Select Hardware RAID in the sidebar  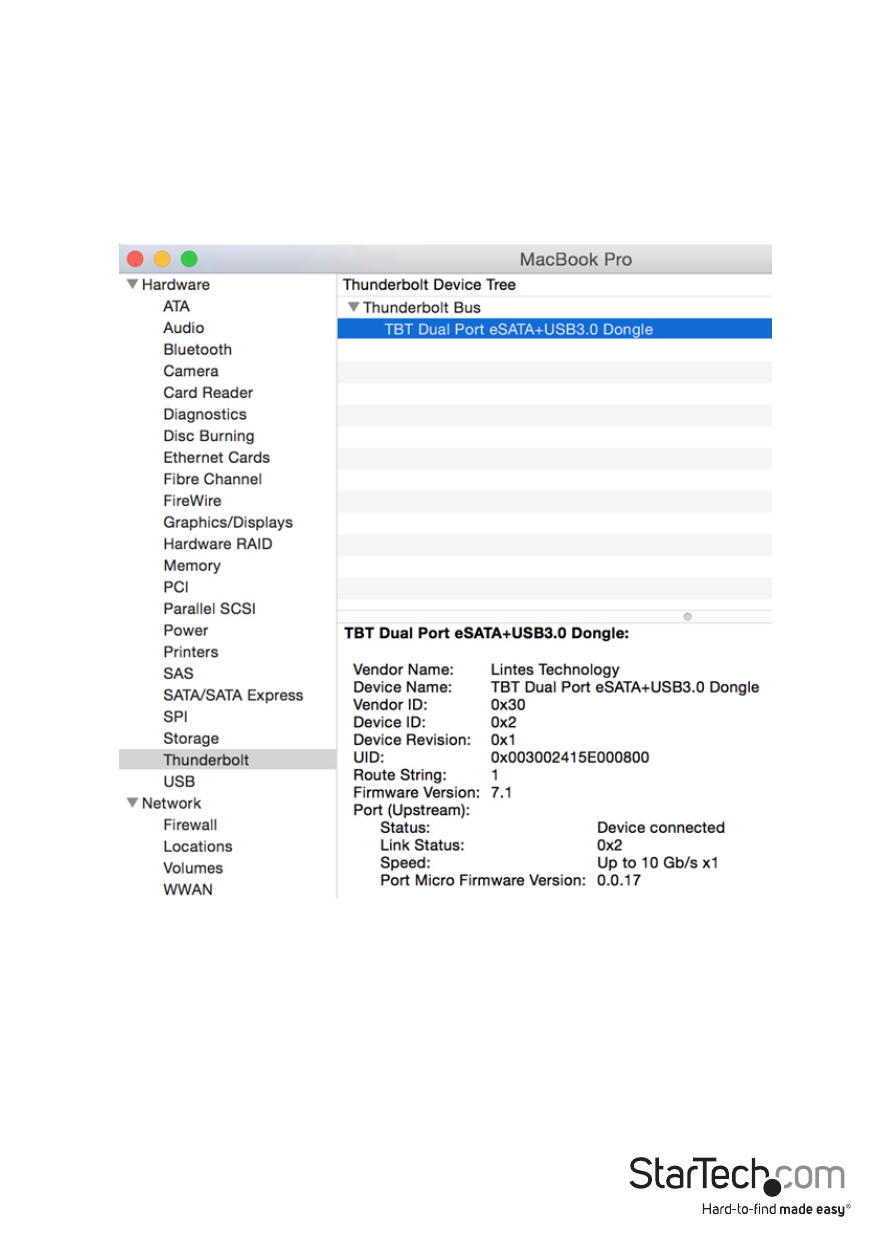tap(218, 544)
